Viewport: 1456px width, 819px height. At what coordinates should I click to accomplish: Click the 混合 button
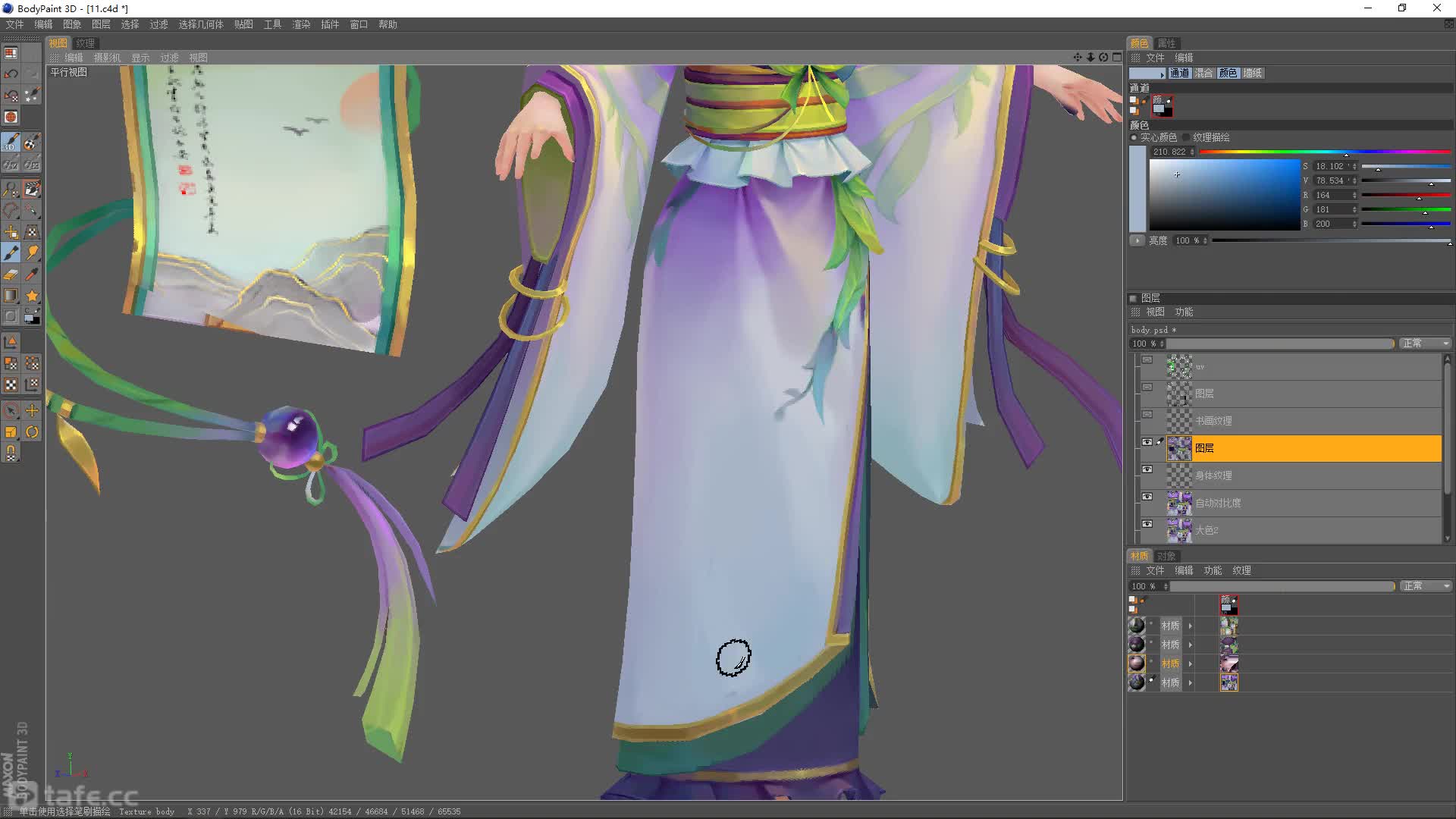tap(1203, 74)
